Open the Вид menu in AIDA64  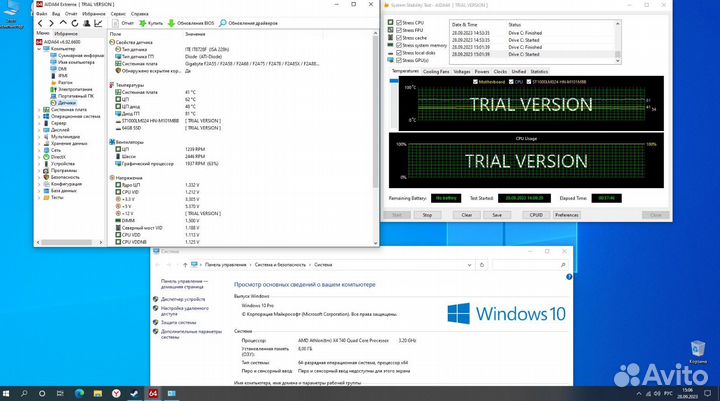tap(56, 14)
